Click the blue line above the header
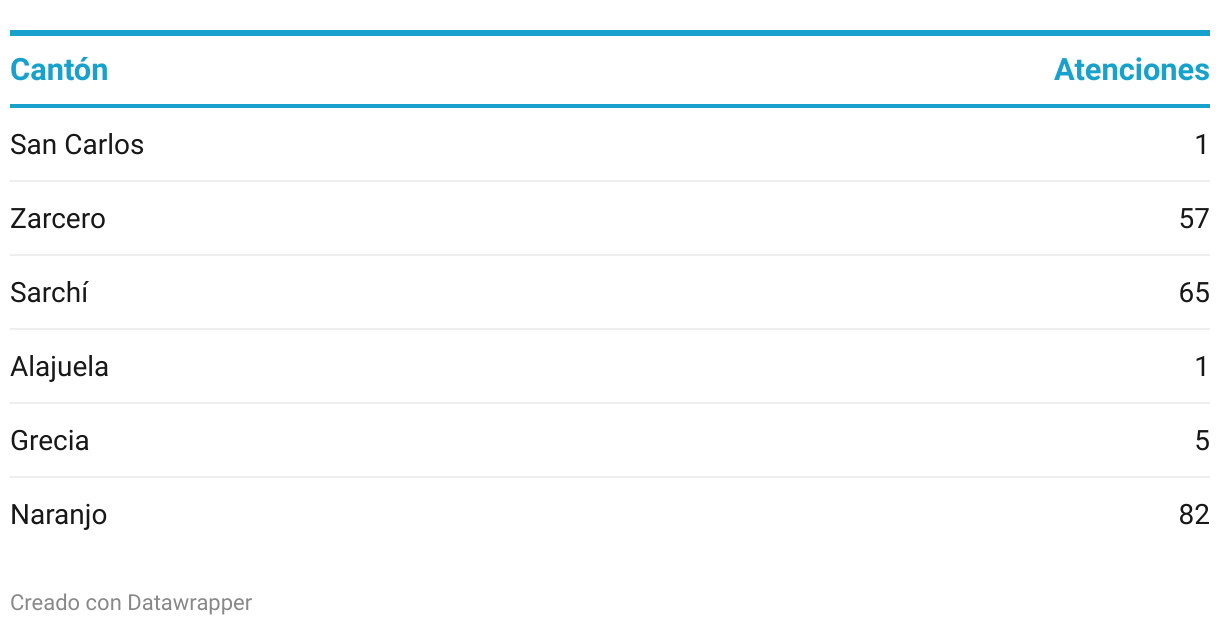This screenshot has height=626, width=1220. tap(610, 33)
